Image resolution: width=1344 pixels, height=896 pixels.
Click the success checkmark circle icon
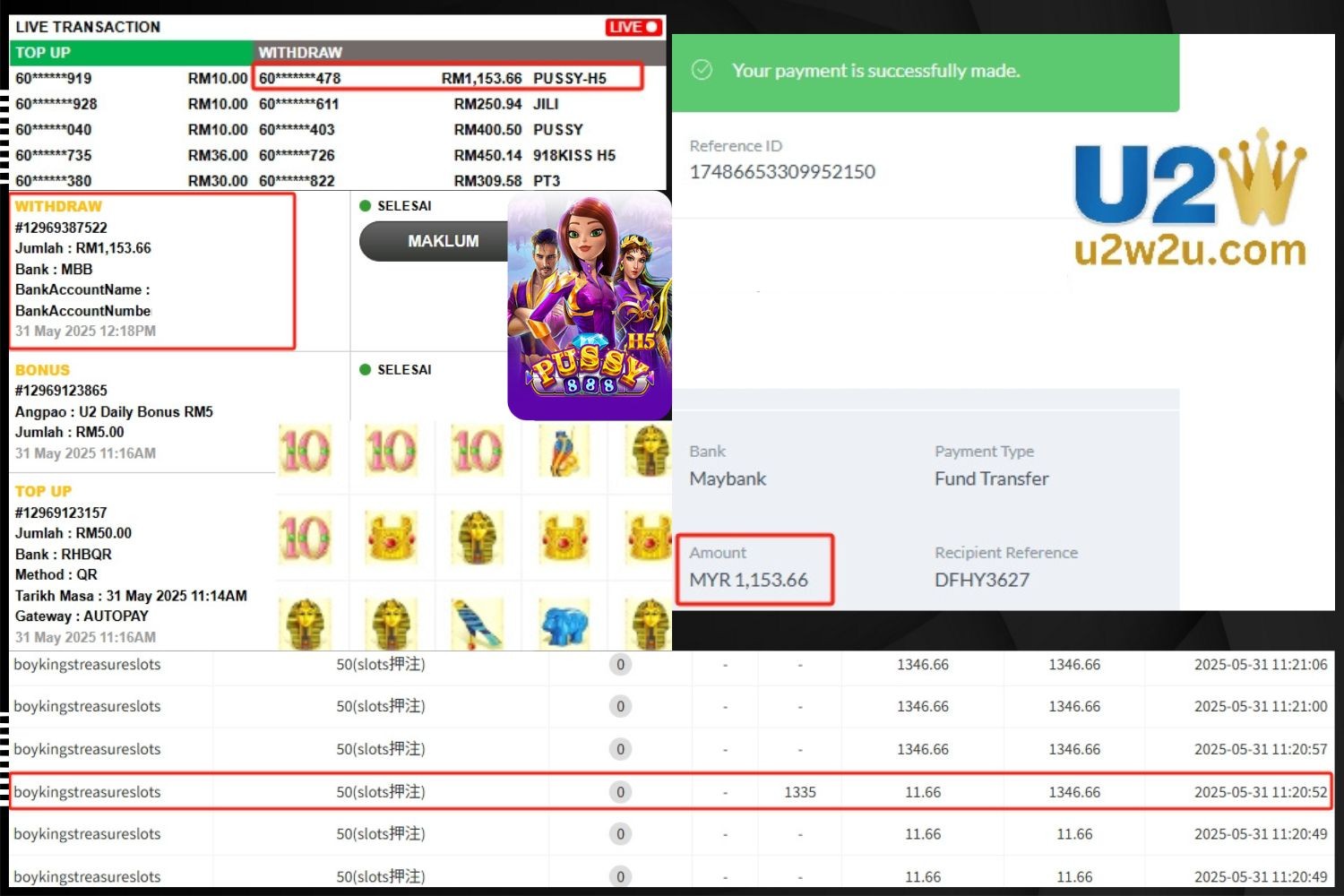click(702, 70)
